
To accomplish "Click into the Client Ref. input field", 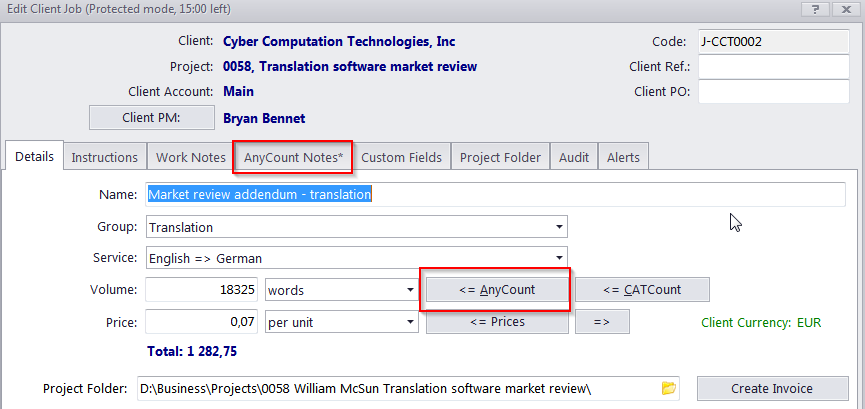I will 772,66.
